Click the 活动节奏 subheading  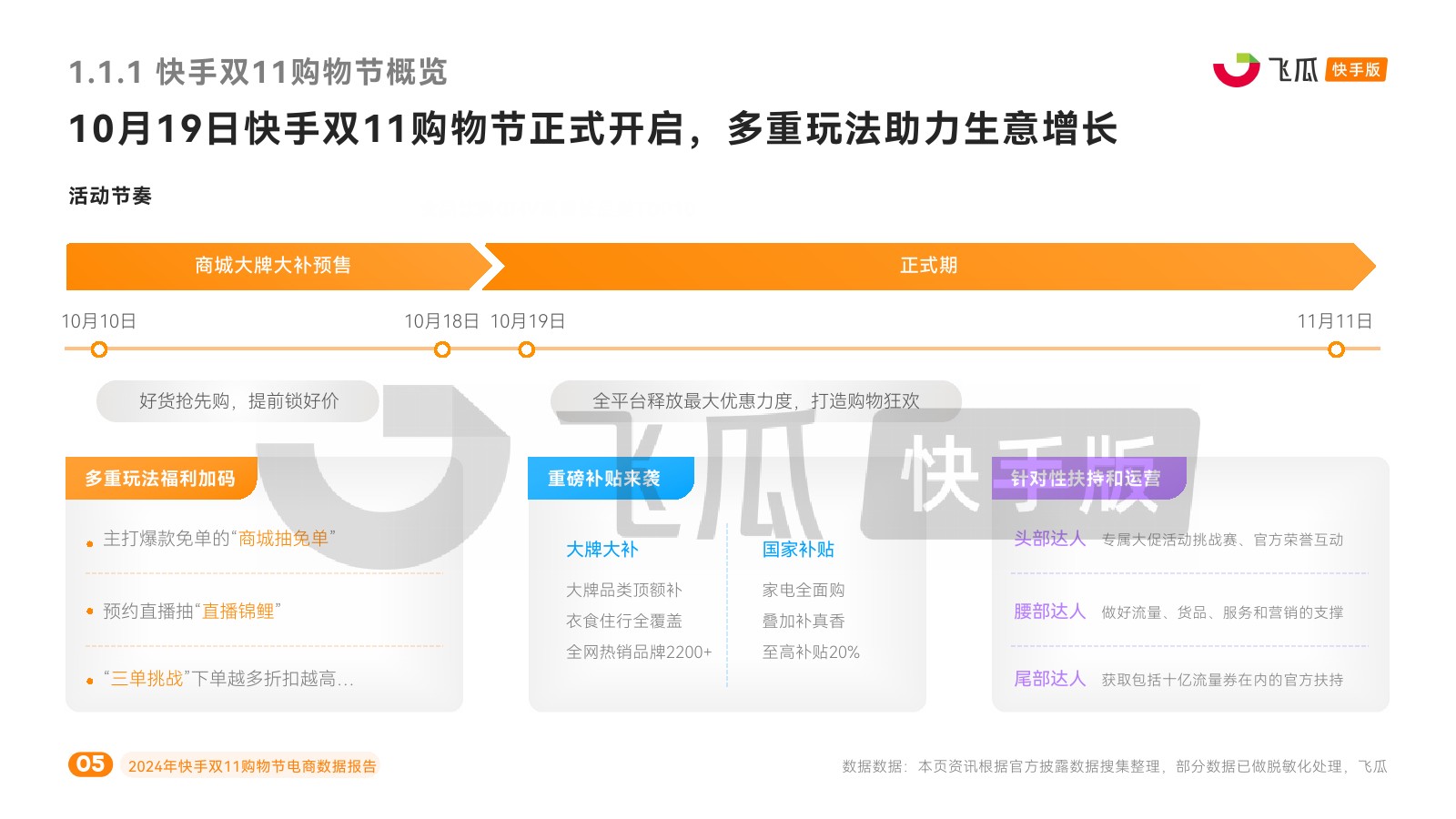tap(110, 197)
